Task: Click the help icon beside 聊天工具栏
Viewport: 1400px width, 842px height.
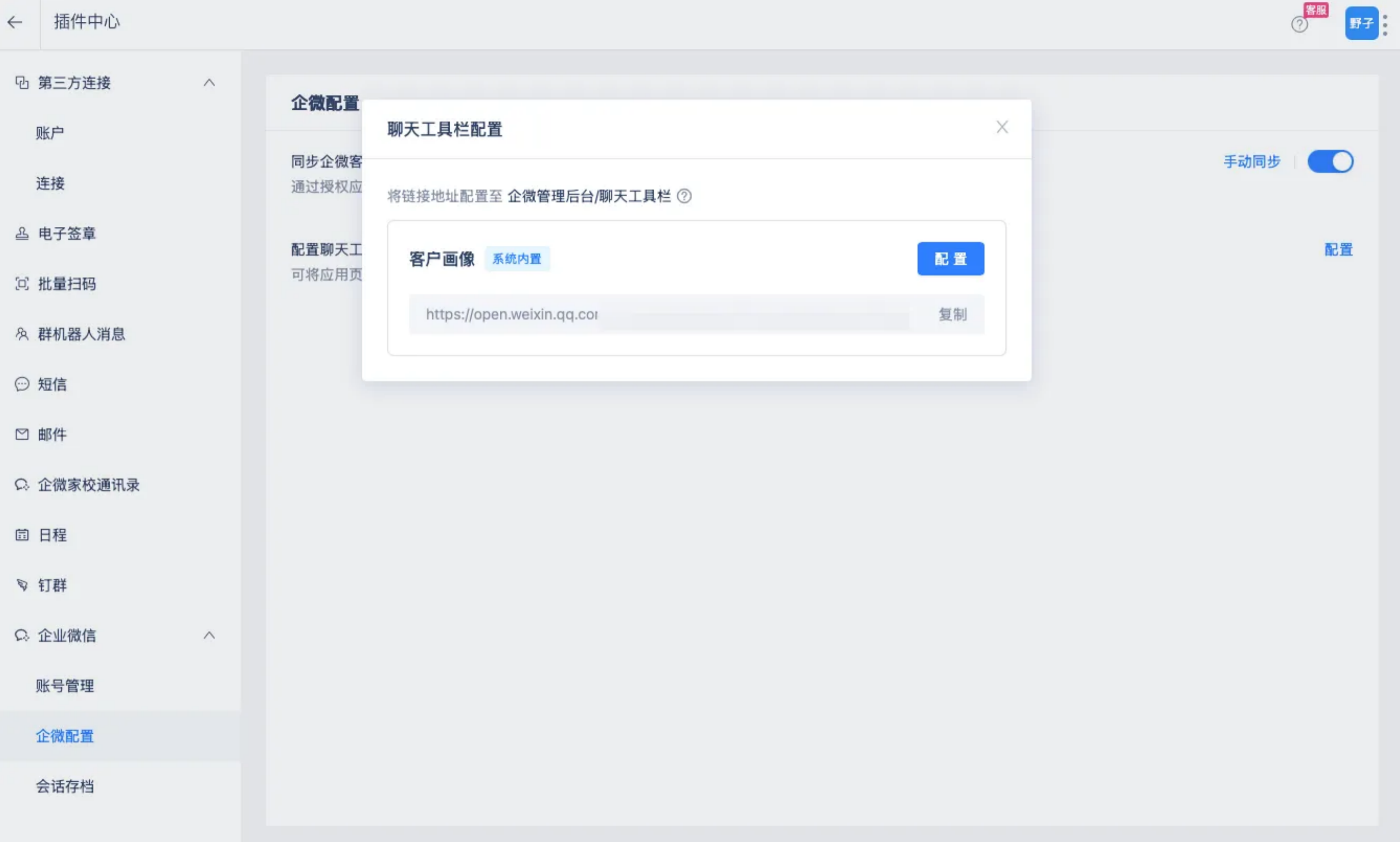Action: (x=684, y=196)
